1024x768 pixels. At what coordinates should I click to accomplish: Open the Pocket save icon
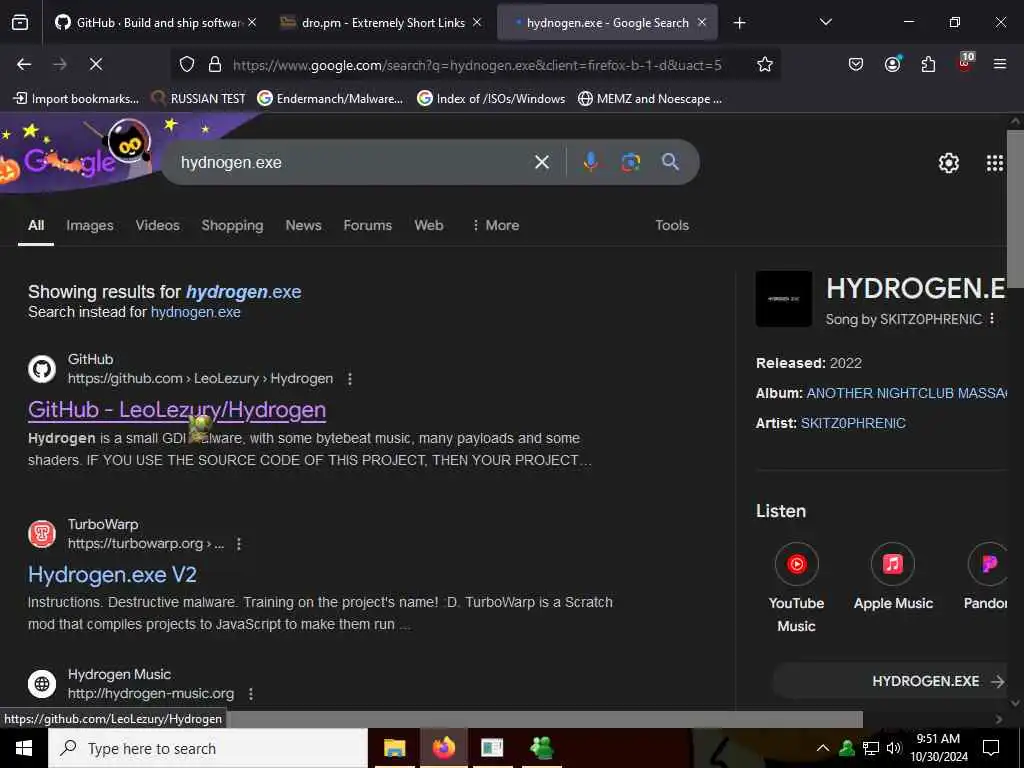tap(856, 64)
